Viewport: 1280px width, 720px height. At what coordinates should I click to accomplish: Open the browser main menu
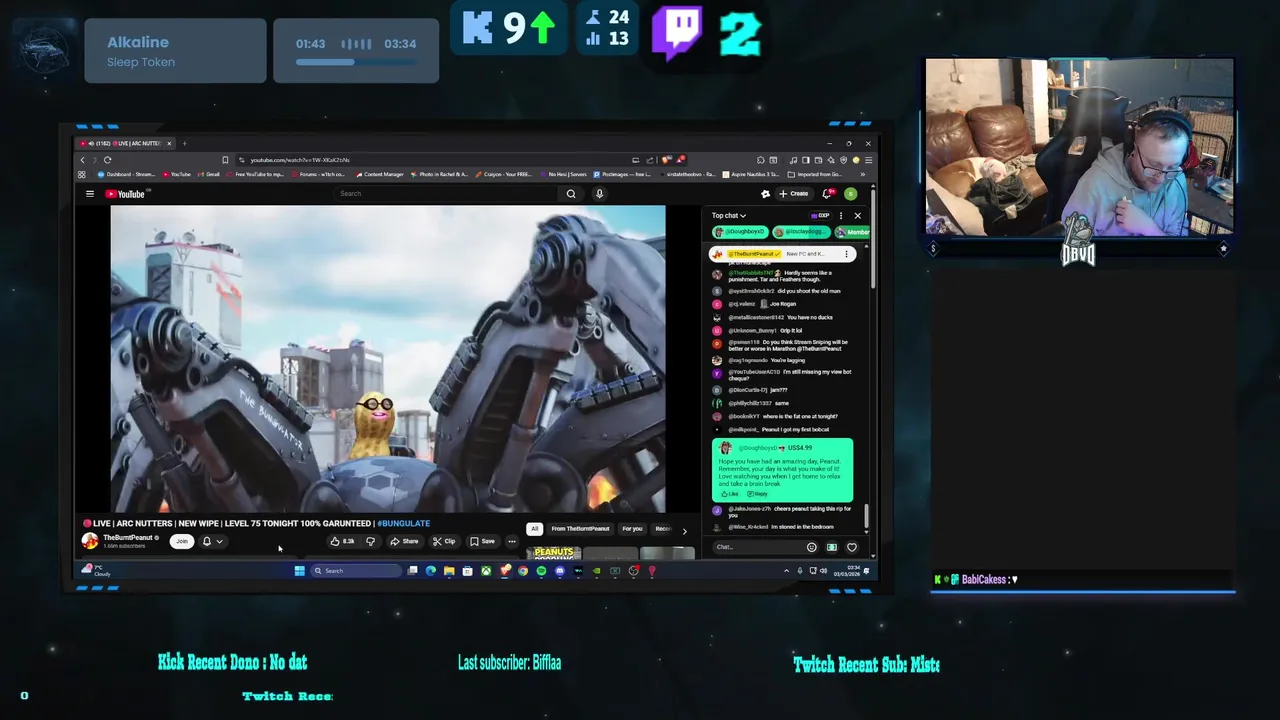tap(869, 160)
